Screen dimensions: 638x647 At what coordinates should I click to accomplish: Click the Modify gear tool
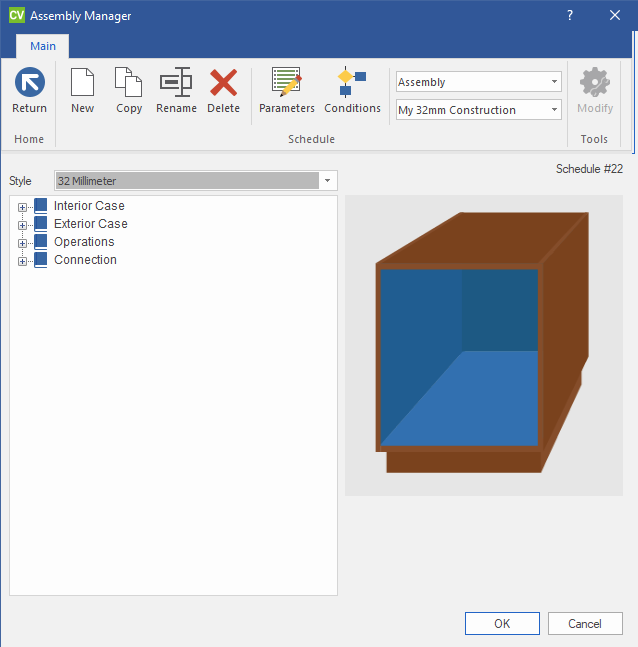point(595,83)
